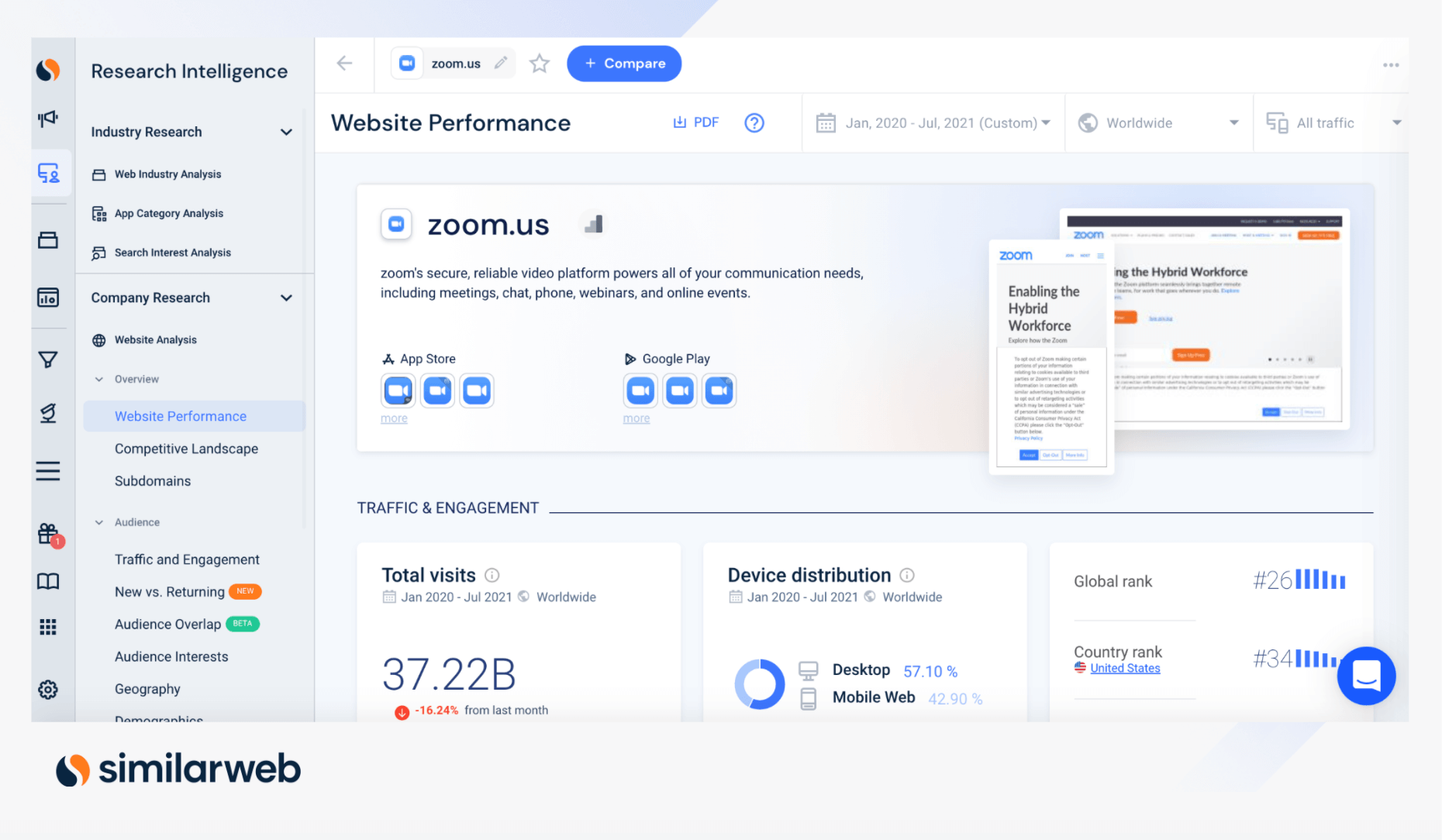The image size is (1442, 840).
Task: Collapse the Overview group
Action: pyautogui.click(x=99, y=379)
